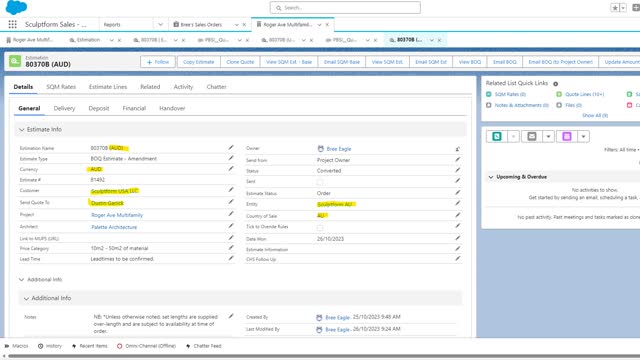Open Roger Ave Multifamily project link

(117, 215)
